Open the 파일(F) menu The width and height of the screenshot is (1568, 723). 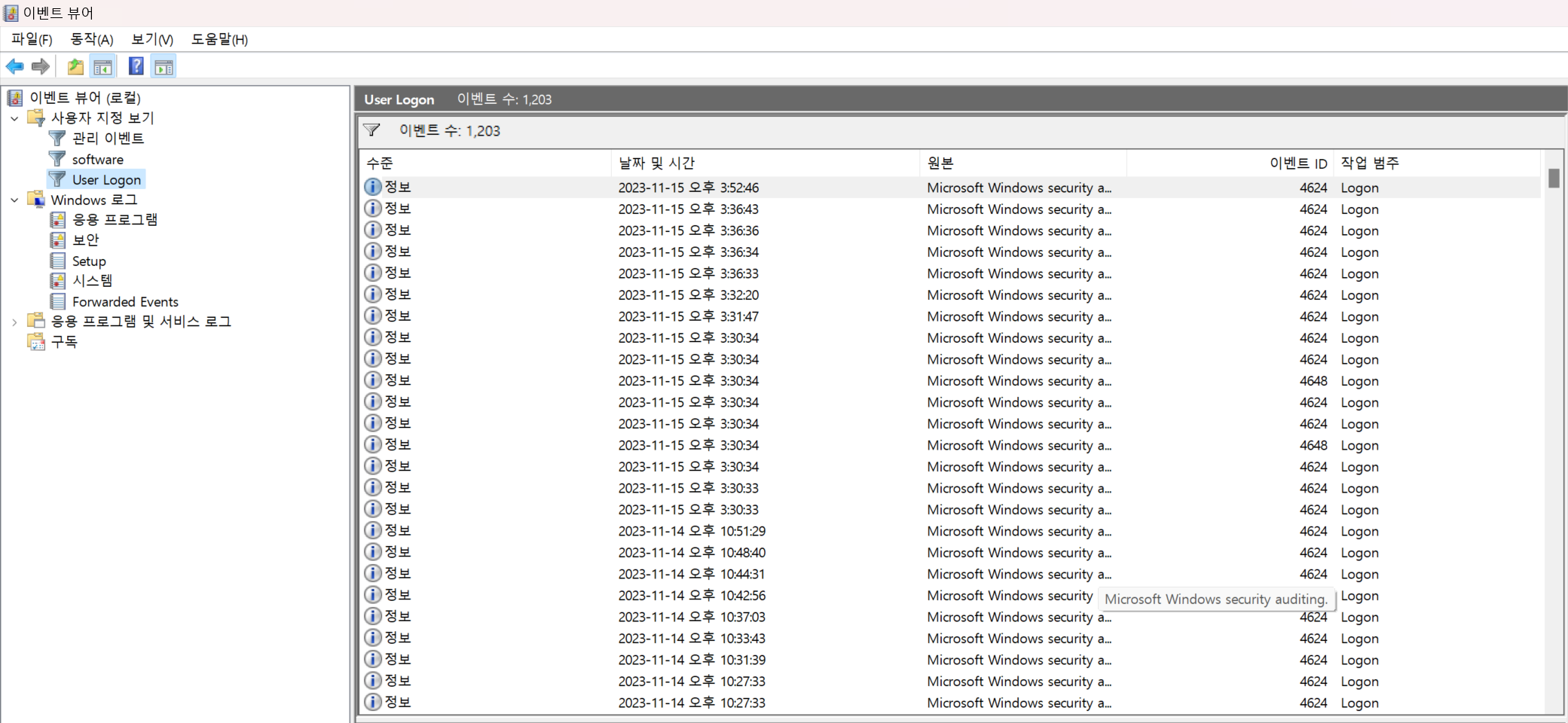pyautogui.click(x=32, y=39)
